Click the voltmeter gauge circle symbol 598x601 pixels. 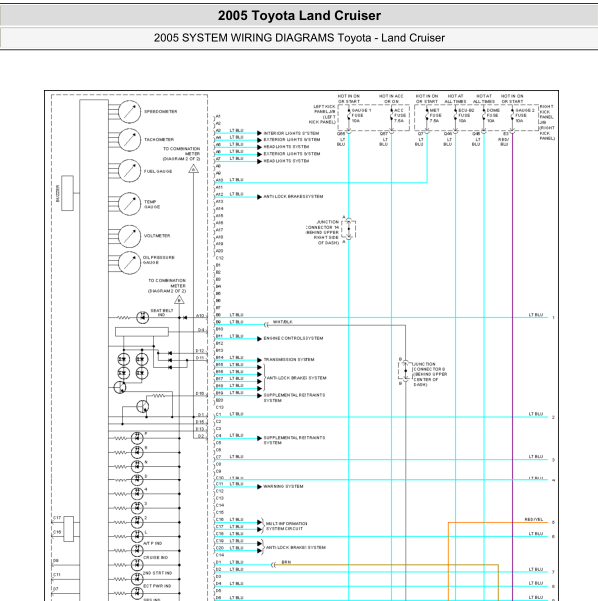click(x=130, y=236)
